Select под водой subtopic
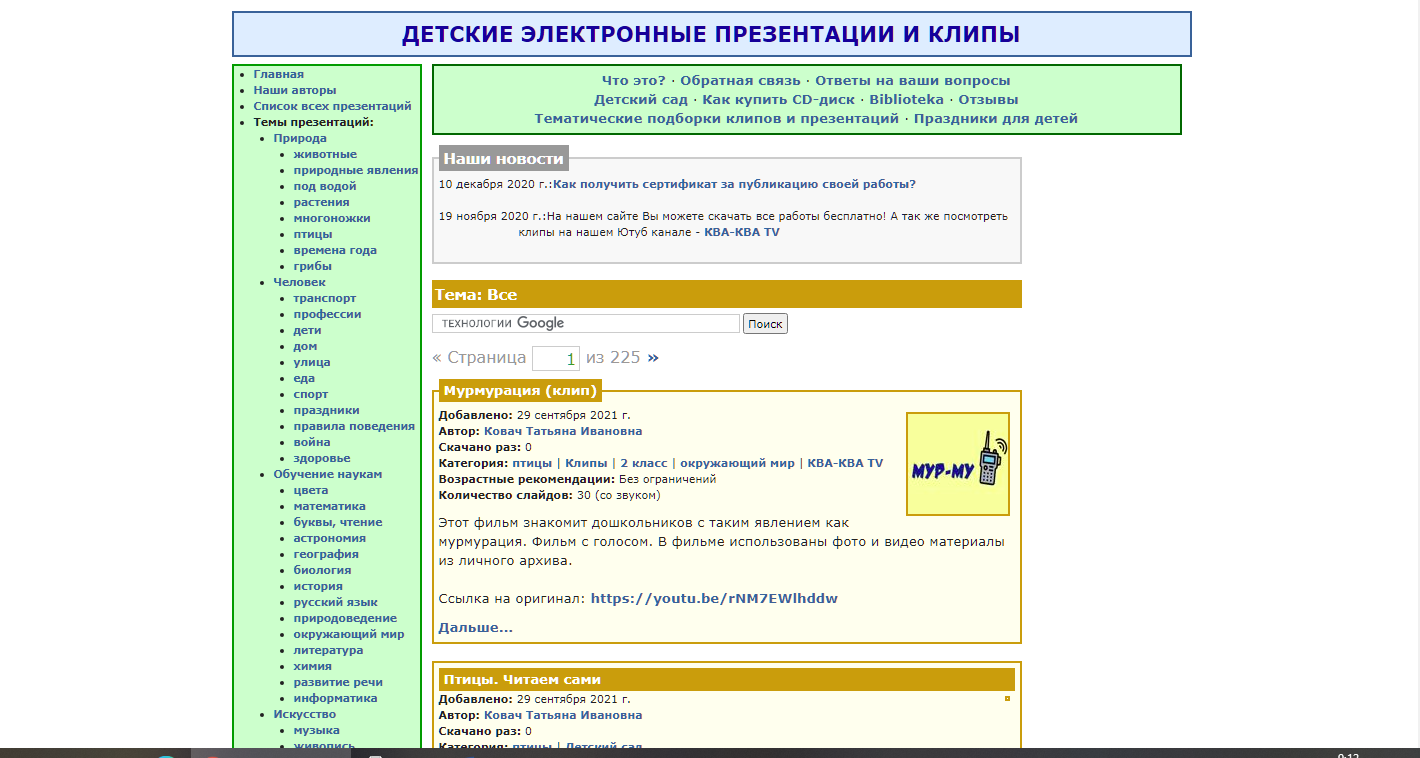Screen dimensions: 1420x758 coord(325,186)
